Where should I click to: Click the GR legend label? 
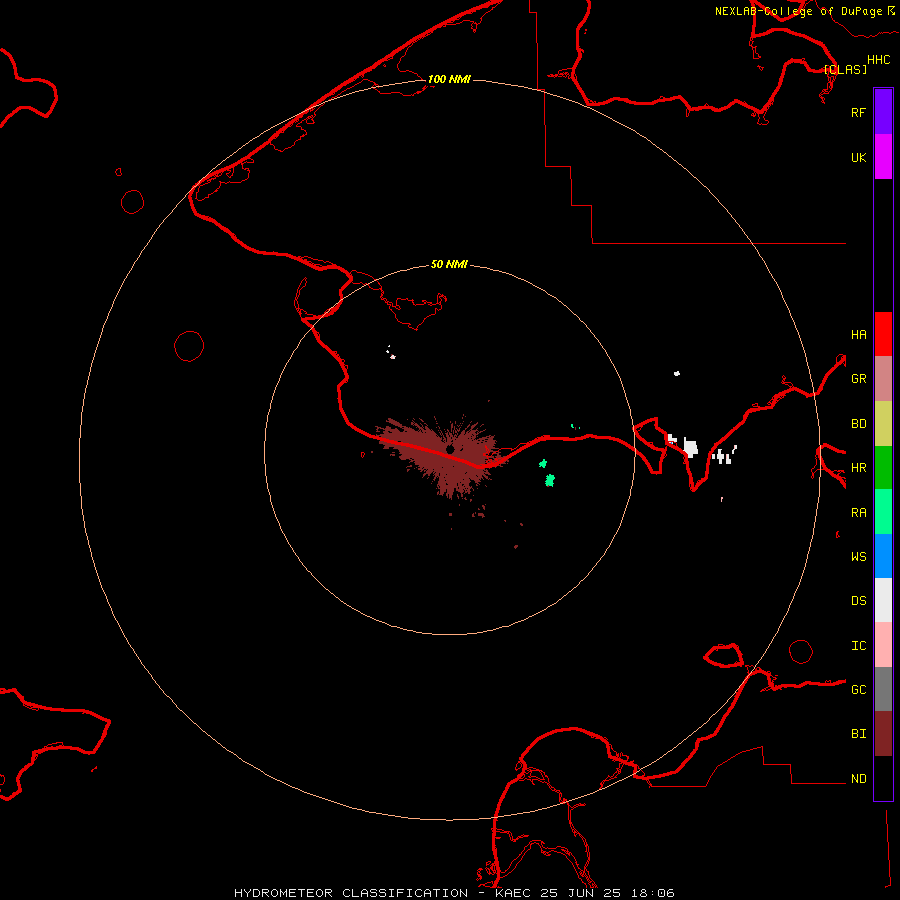pyautogui.click(x=859, y=379)
